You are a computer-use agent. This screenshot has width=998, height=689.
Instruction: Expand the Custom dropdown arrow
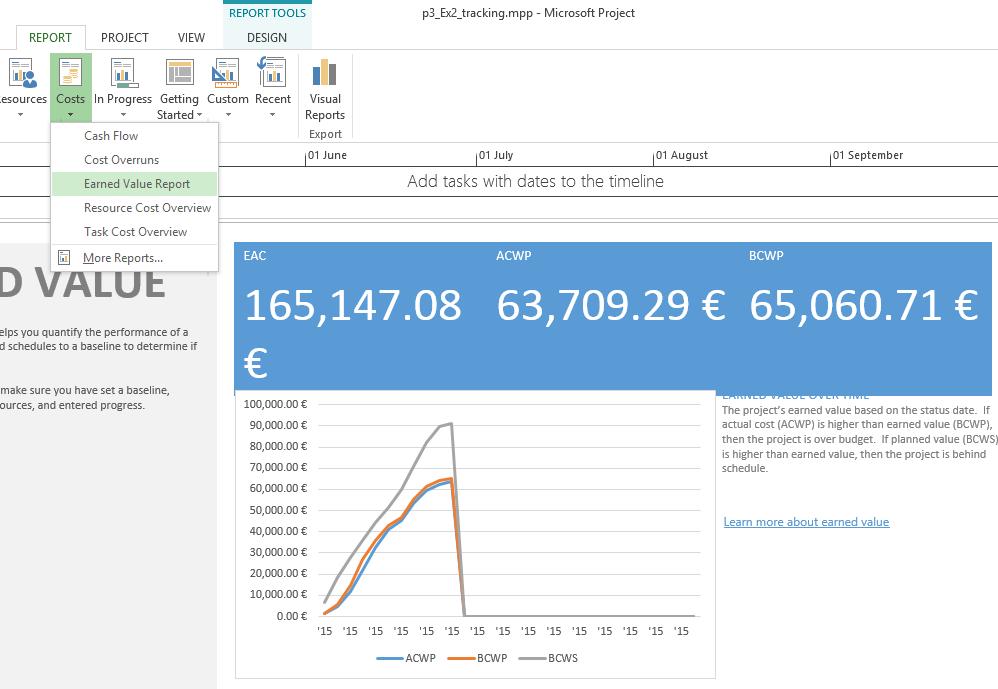tap(228, 115)
